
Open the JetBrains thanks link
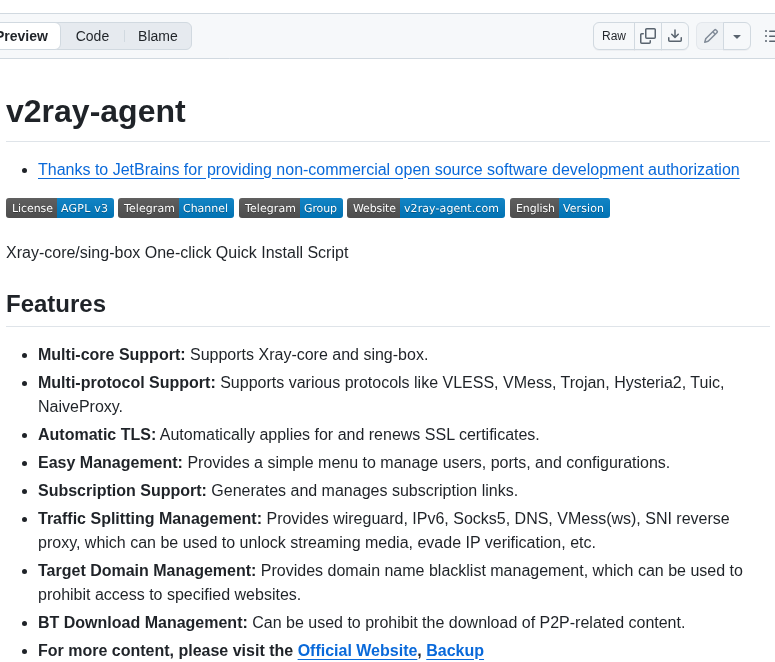[388, 170]
